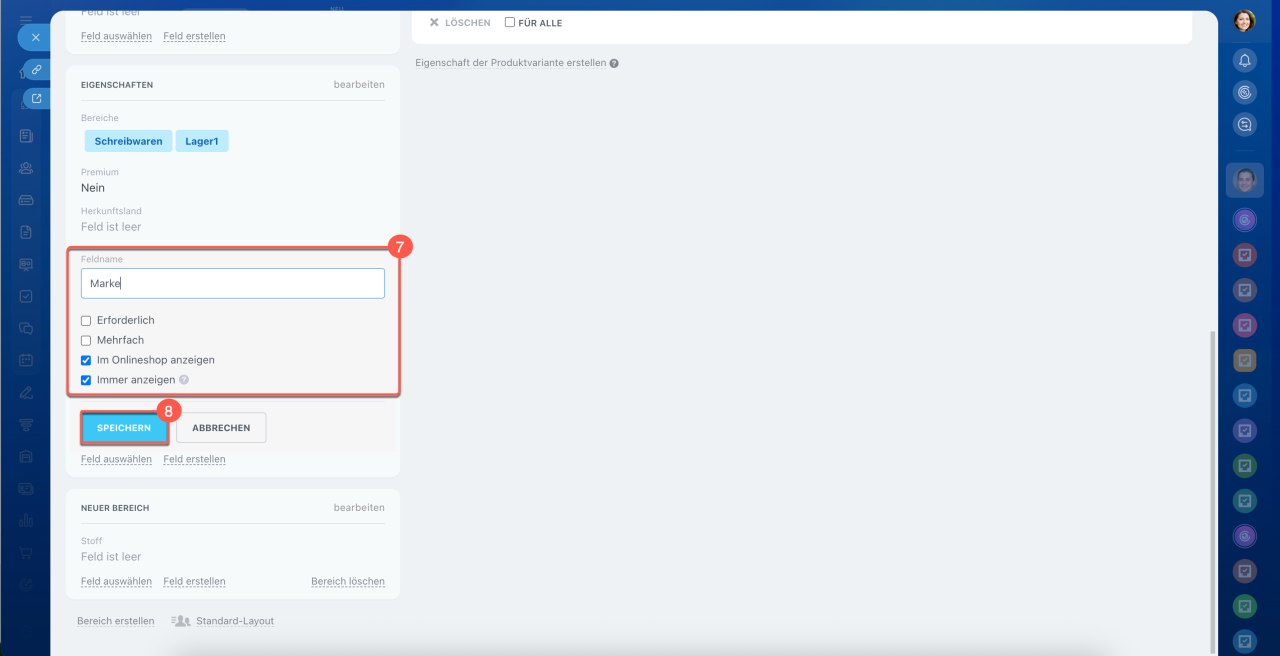
Task: Click inside the Feldname input field
Action: 232,283
